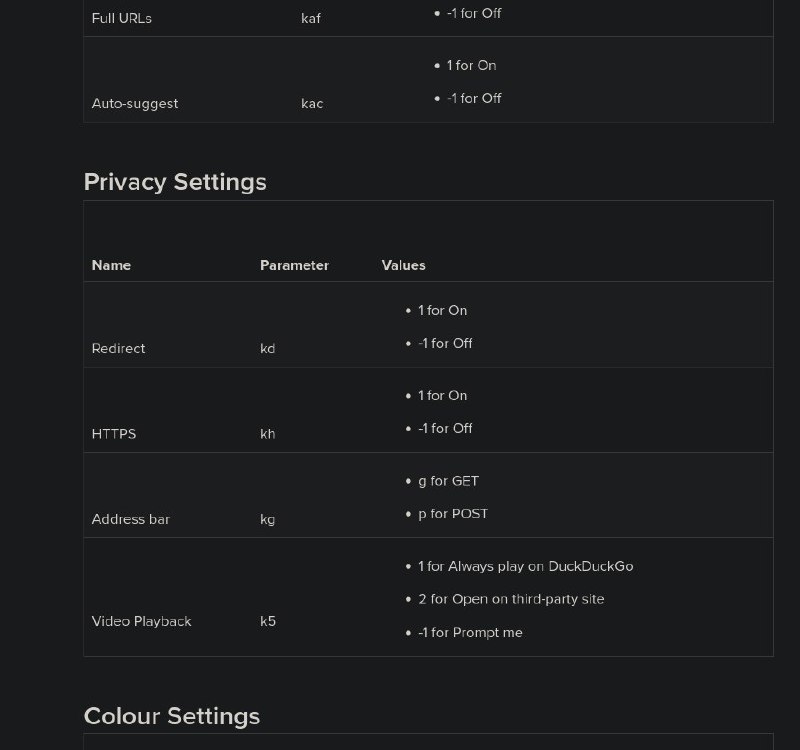The image size is (800, 750).
Task: Click the Colour Settings heading
Action: coord(172,716)
